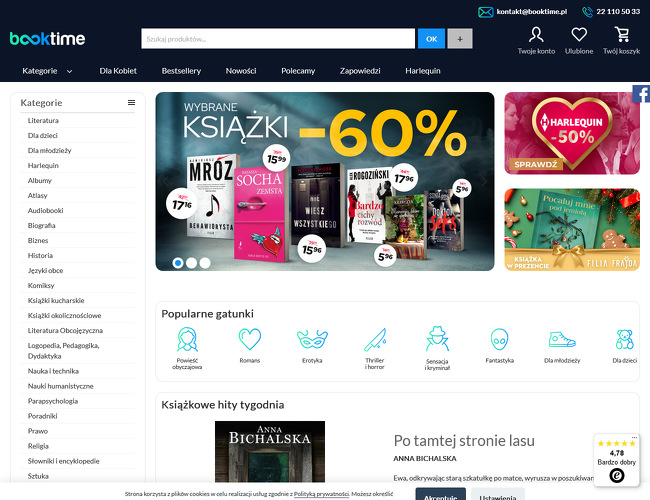Screen dimensions: 650x500
Task: Open the Książka w prezencie banner
Action: coord(572,230)
